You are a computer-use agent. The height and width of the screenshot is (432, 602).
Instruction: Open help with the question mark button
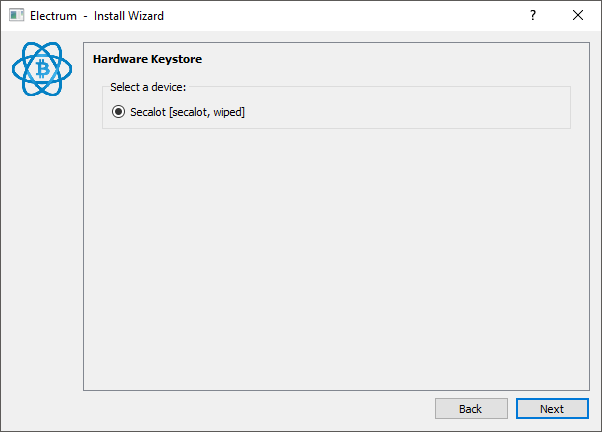point(533,16)
